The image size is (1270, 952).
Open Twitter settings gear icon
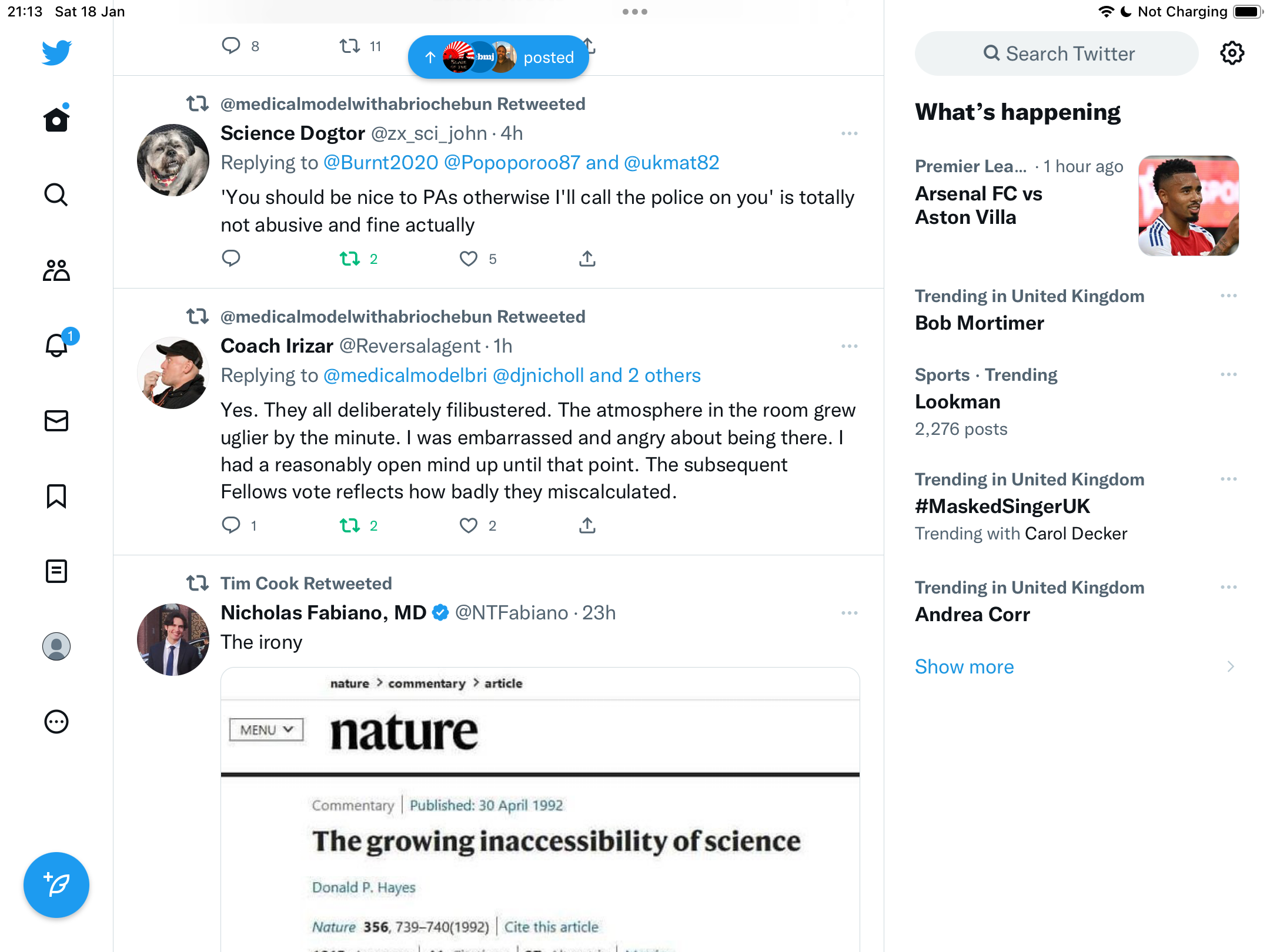(1232, 53)
